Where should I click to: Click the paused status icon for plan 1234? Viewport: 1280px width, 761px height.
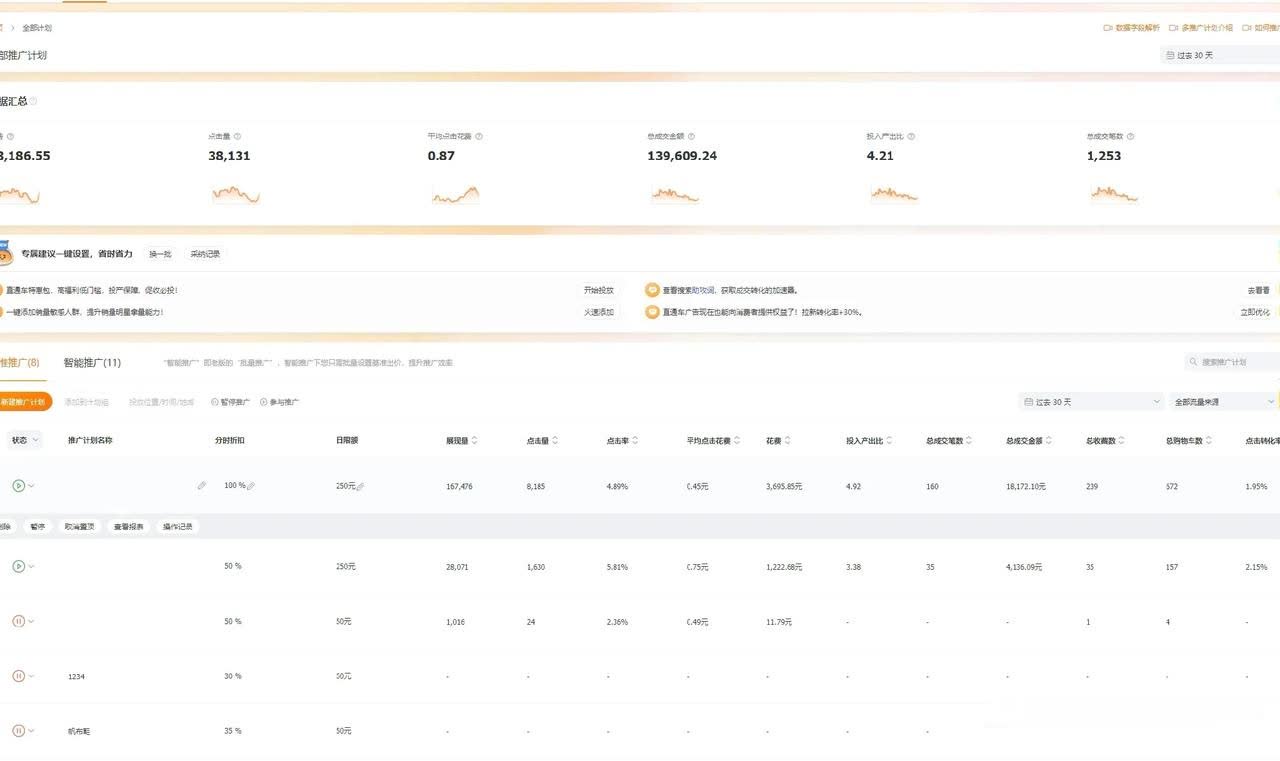click(18, 676)
